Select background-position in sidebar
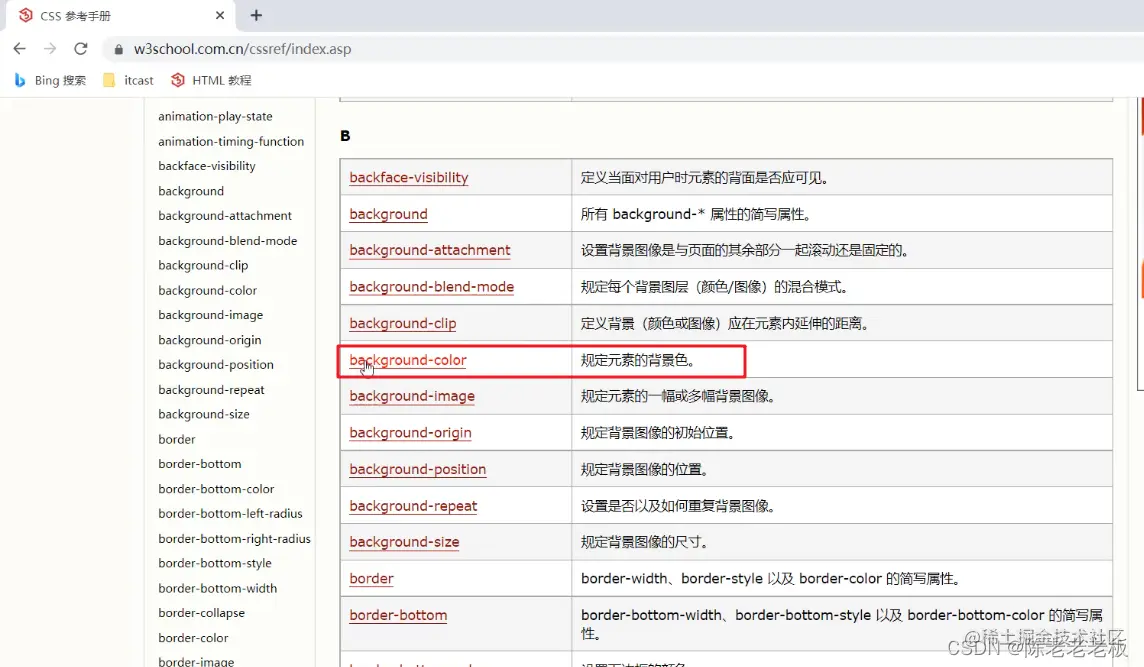 [215, 364]
